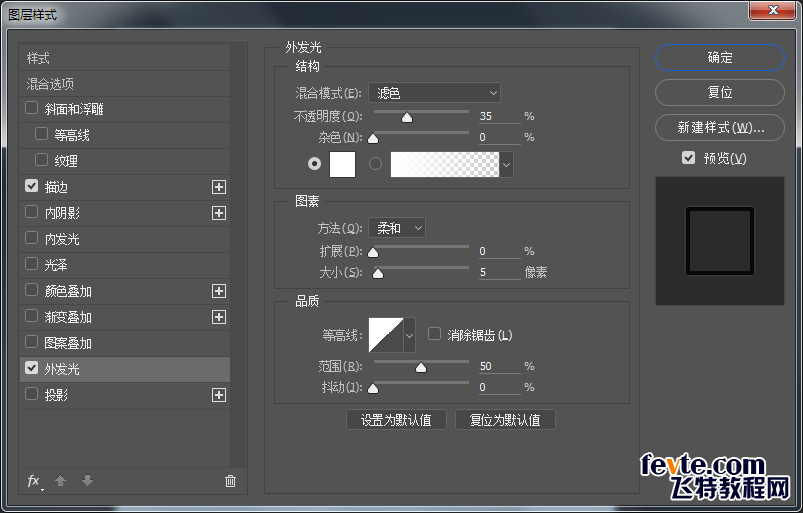
Task: Click the 范围 range value field 50
Action: (x=499, y=366)
